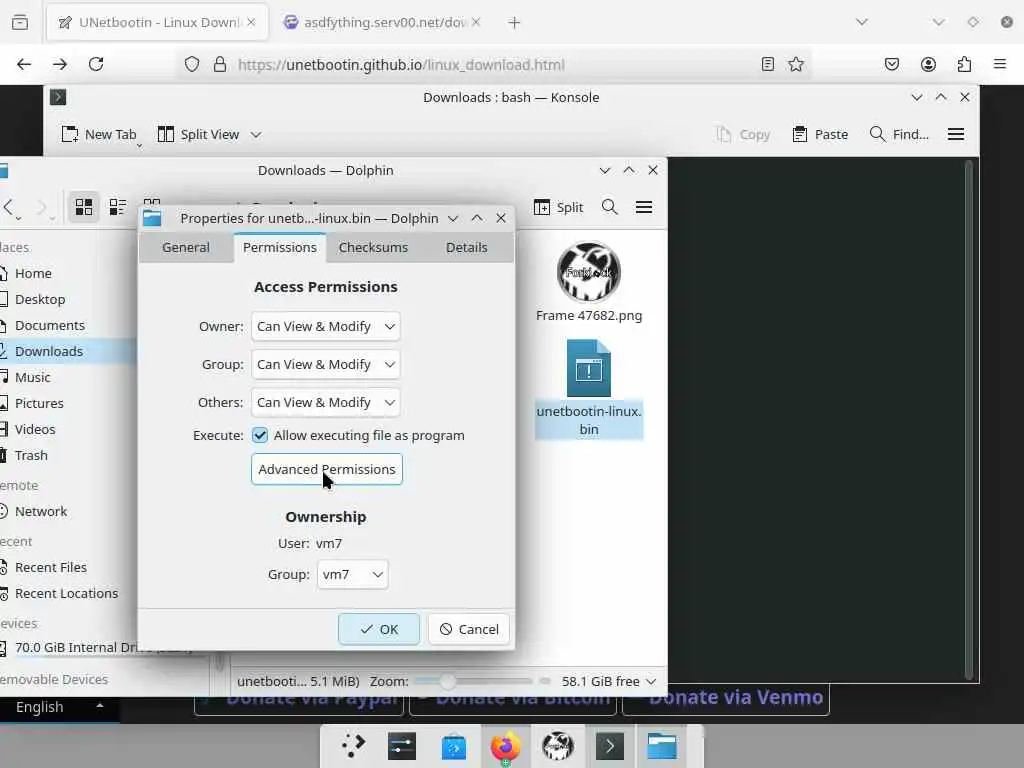The width and height of the screenshot is (1024, 768).
Task: Click Paste in Konsole toolbar
Action: (820, 135)
